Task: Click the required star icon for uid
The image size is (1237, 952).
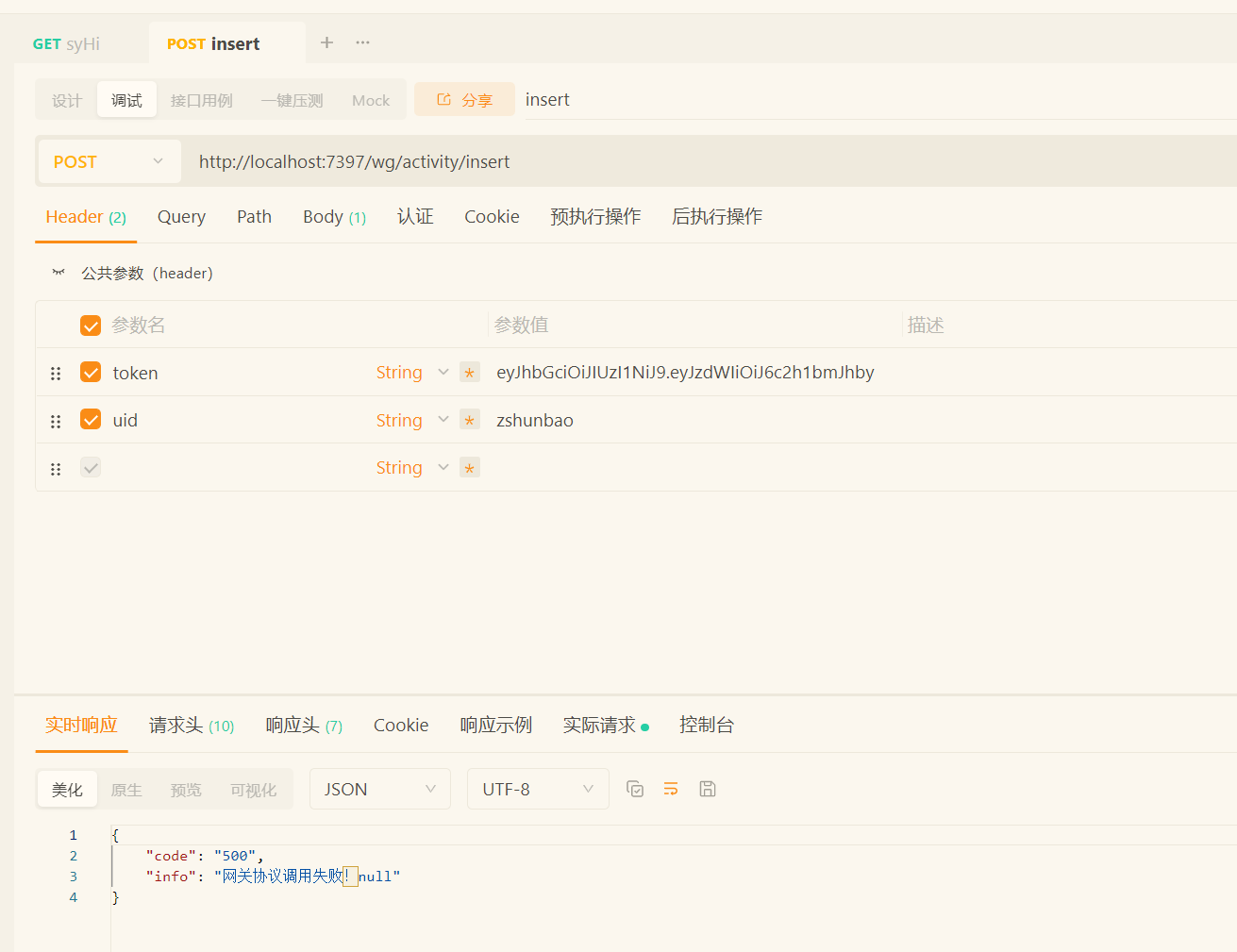Action: [470, 420]
